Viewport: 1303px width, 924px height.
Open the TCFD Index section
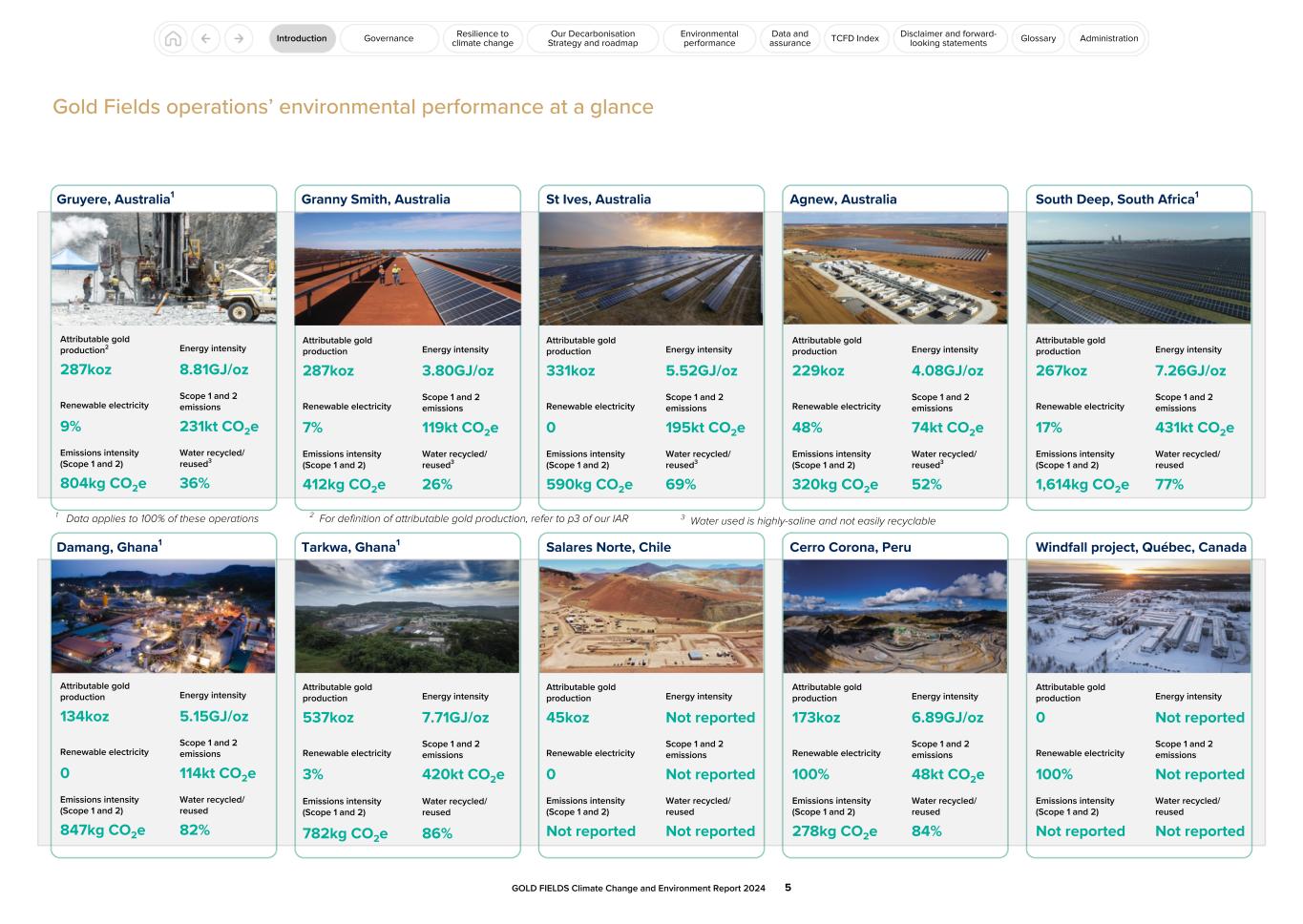(x=855, y=38)
